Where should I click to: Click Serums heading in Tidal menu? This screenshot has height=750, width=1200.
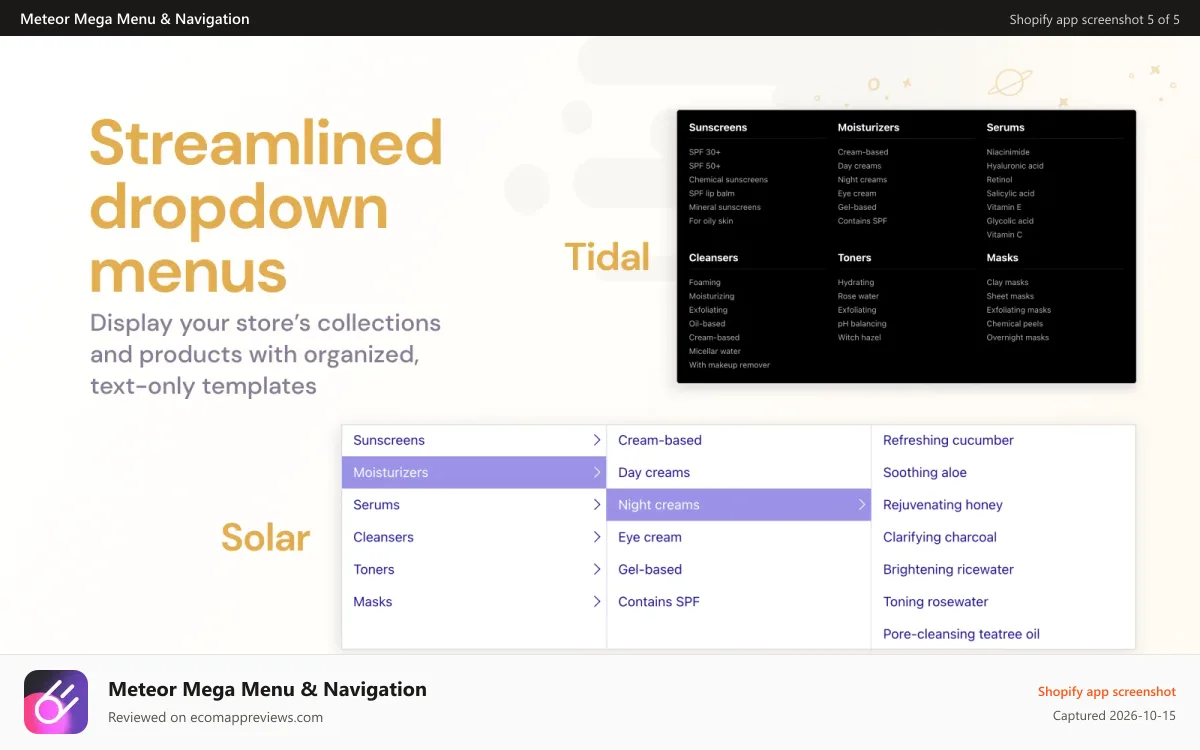coord(1006,127)
